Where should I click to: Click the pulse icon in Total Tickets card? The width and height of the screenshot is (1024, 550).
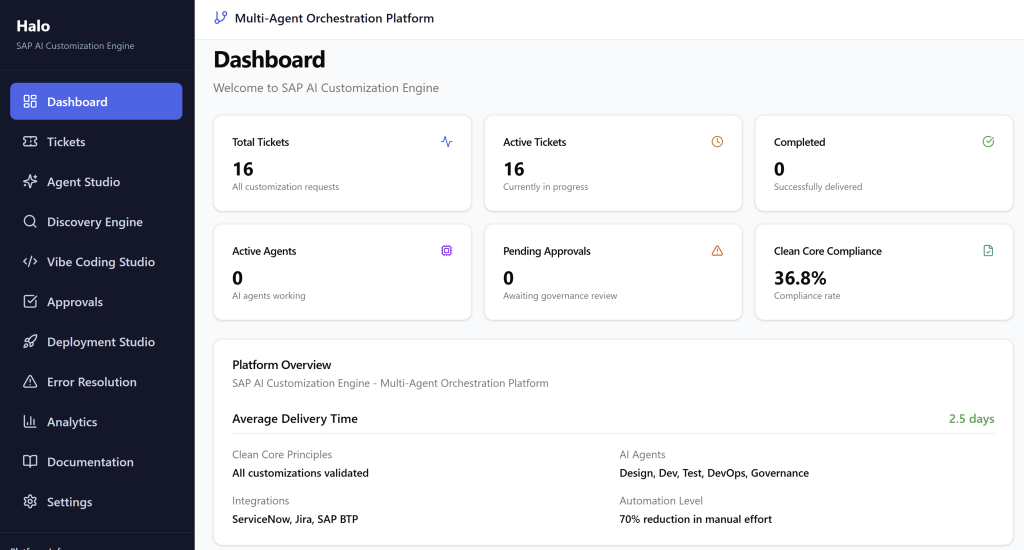(446, 142)
